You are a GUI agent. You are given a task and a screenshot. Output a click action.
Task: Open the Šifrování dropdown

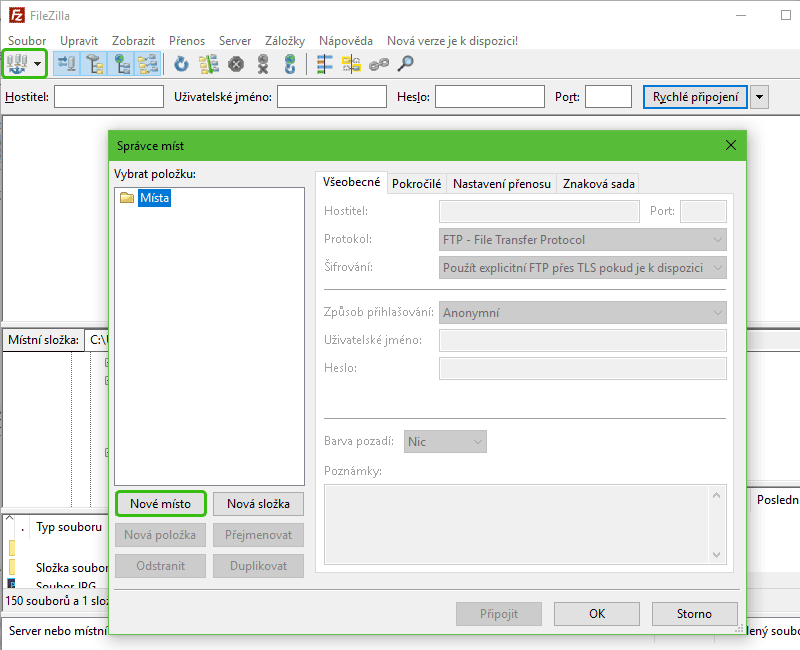(x=582, y=267)
